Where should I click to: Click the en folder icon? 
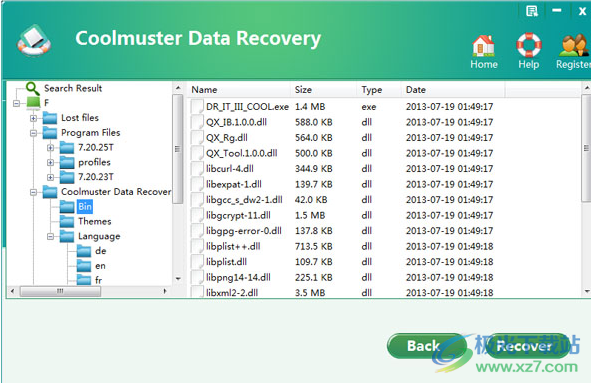coord(84,266)
